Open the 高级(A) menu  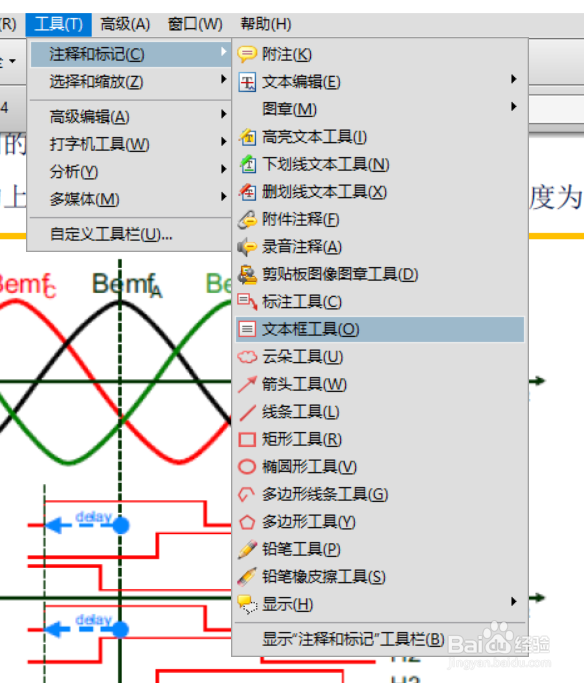point(125,24)
